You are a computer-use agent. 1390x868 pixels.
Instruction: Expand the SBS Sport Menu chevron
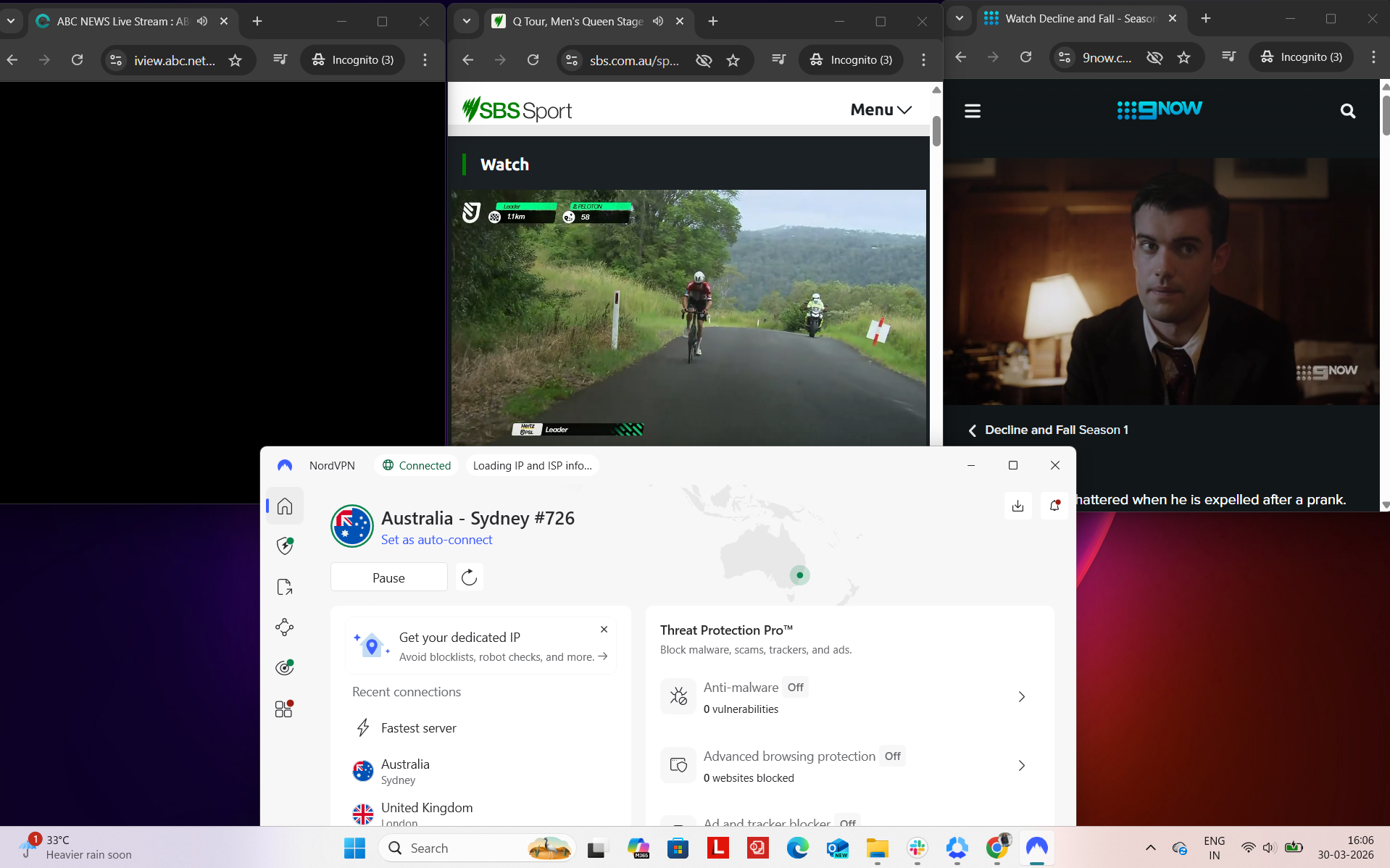905,109
